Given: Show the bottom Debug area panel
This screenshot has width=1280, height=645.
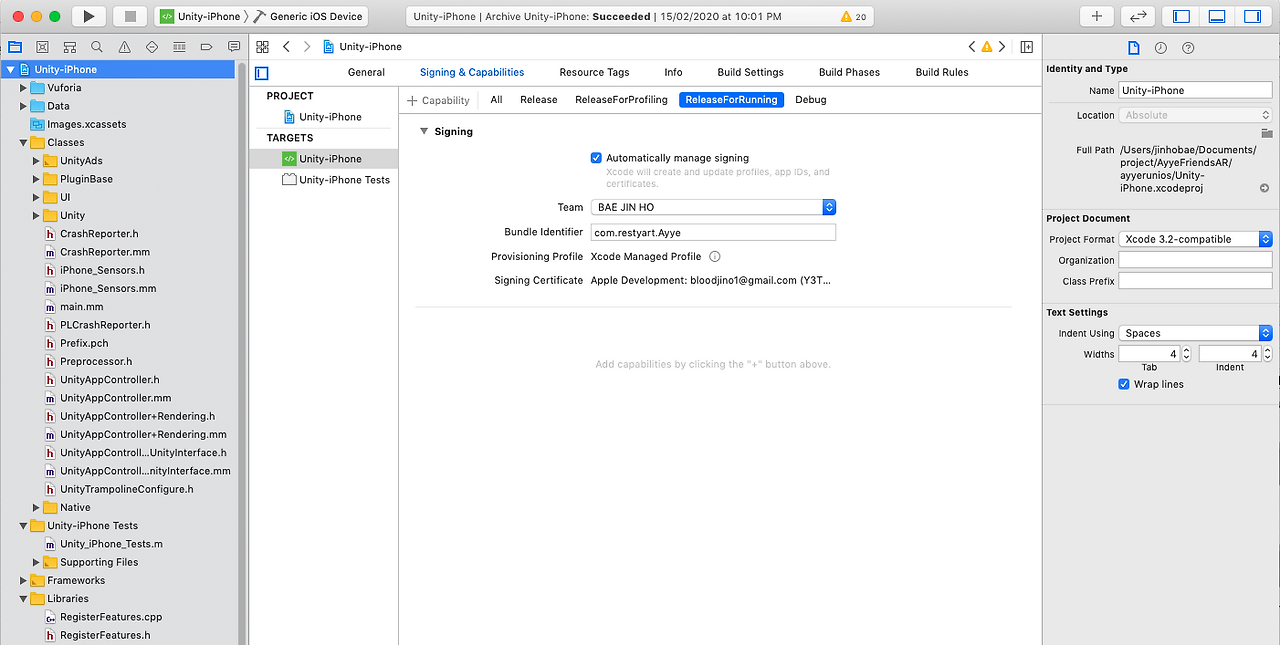Looking at the screenshot, I should [1216, 16].
